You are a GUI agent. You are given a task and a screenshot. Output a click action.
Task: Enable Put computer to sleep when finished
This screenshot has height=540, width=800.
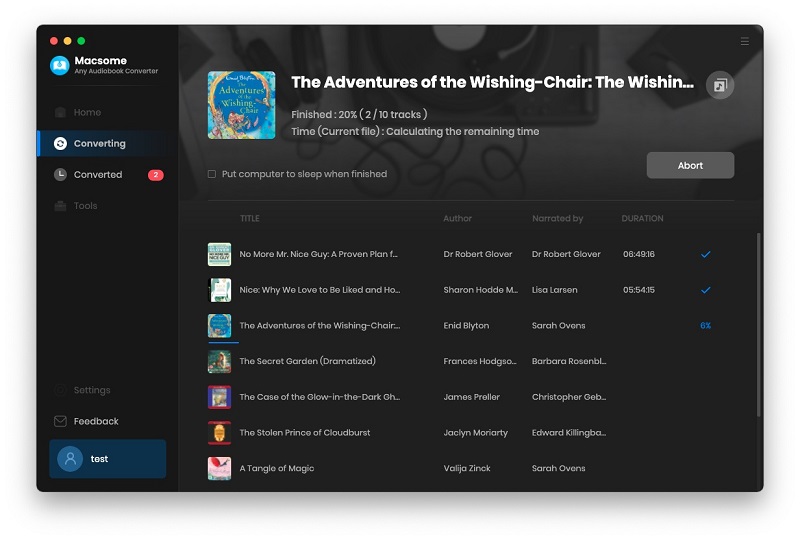212,174
